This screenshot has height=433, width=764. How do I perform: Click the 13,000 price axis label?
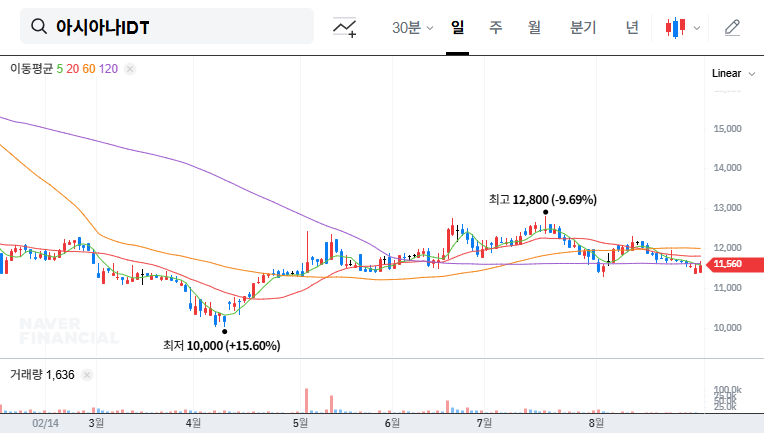(727, 208)
